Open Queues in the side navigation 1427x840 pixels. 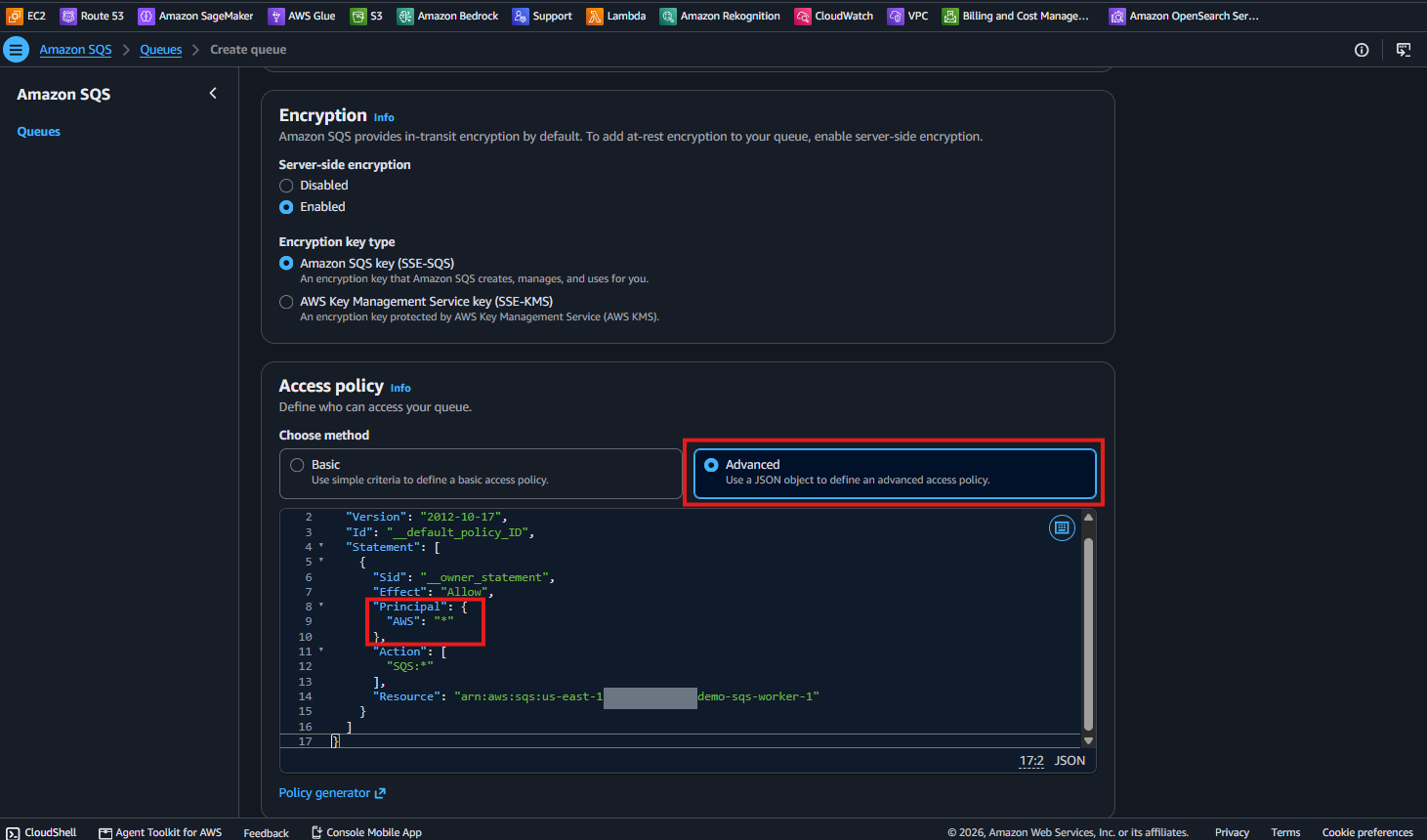(x=38, y=132)
